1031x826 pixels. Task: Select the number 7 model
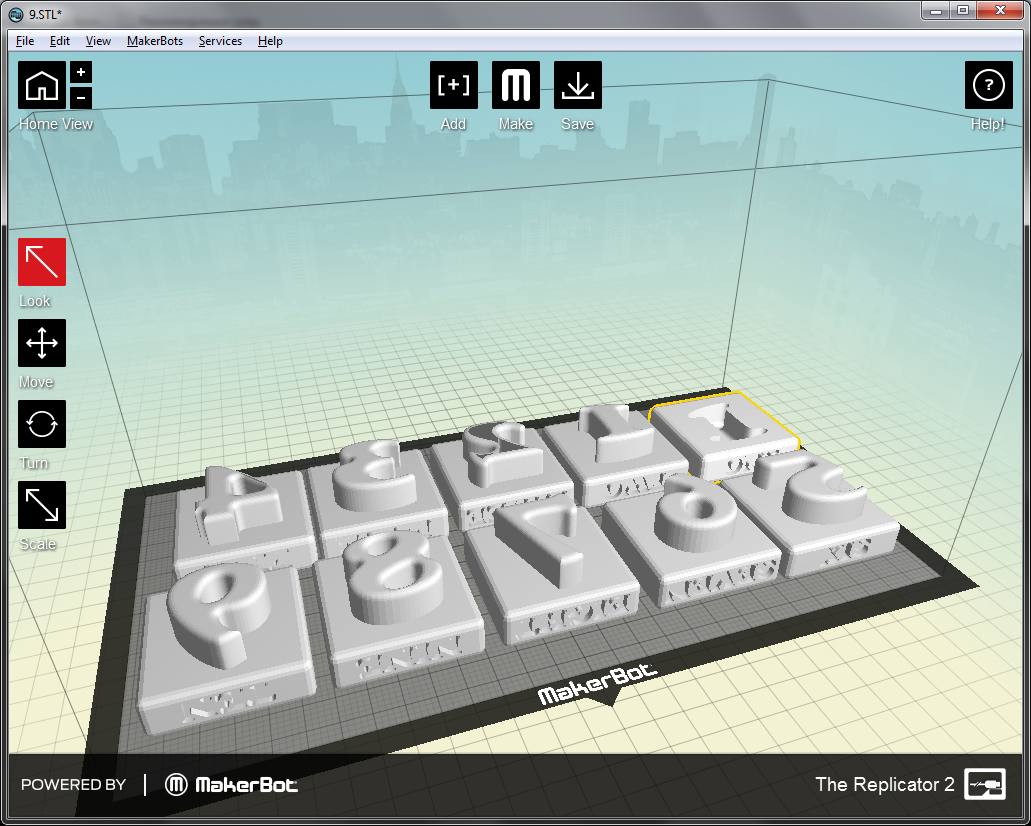(x=552, y=572)
